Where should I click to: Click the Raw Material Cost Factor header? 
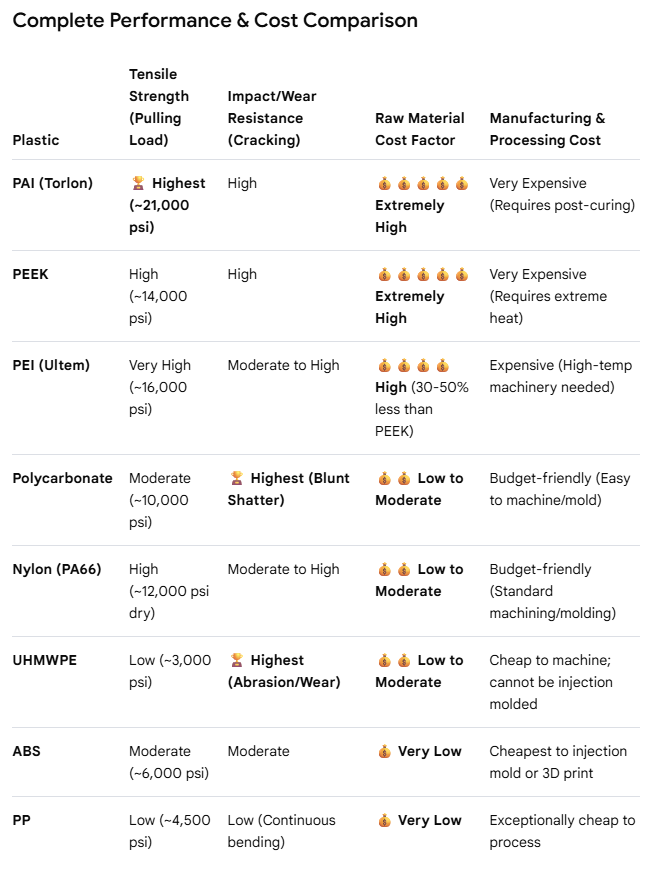pos(419,129)
